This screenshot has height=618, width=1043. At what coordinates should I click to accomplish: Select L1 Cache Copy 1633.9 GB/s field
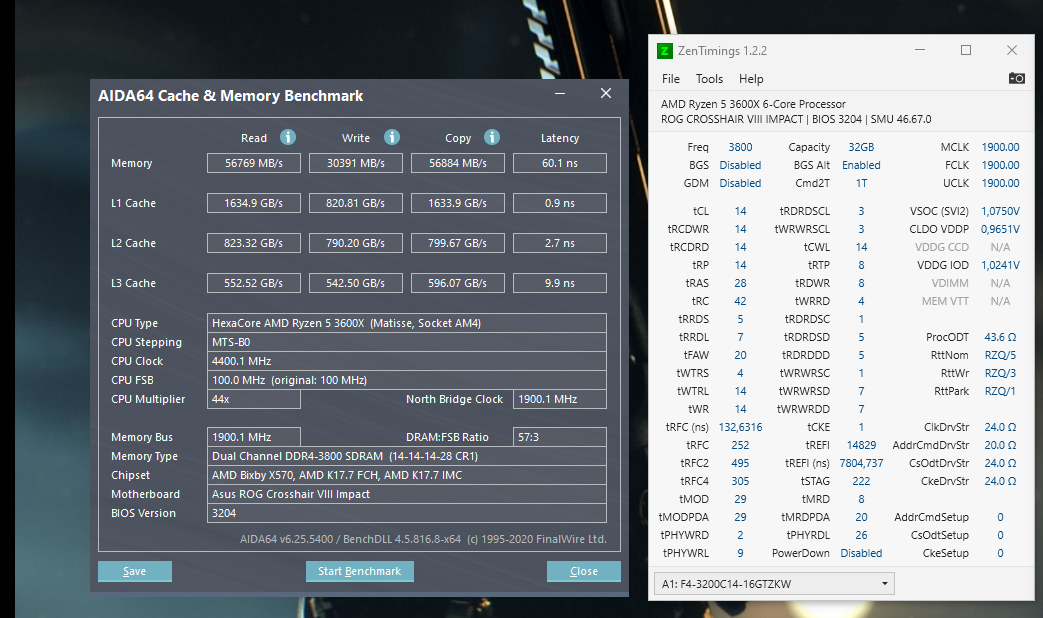pos(458,203)
